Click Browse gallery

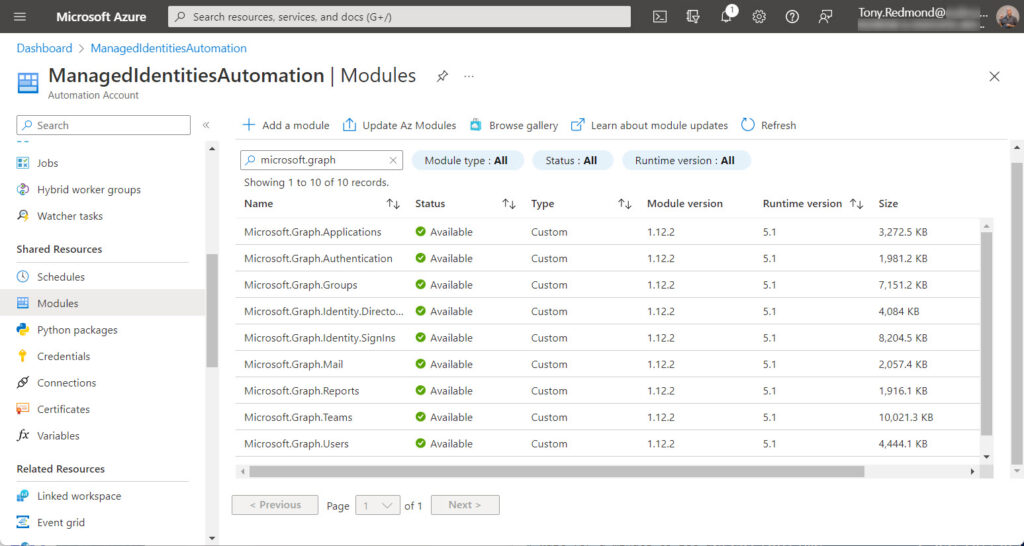(513, 125)
